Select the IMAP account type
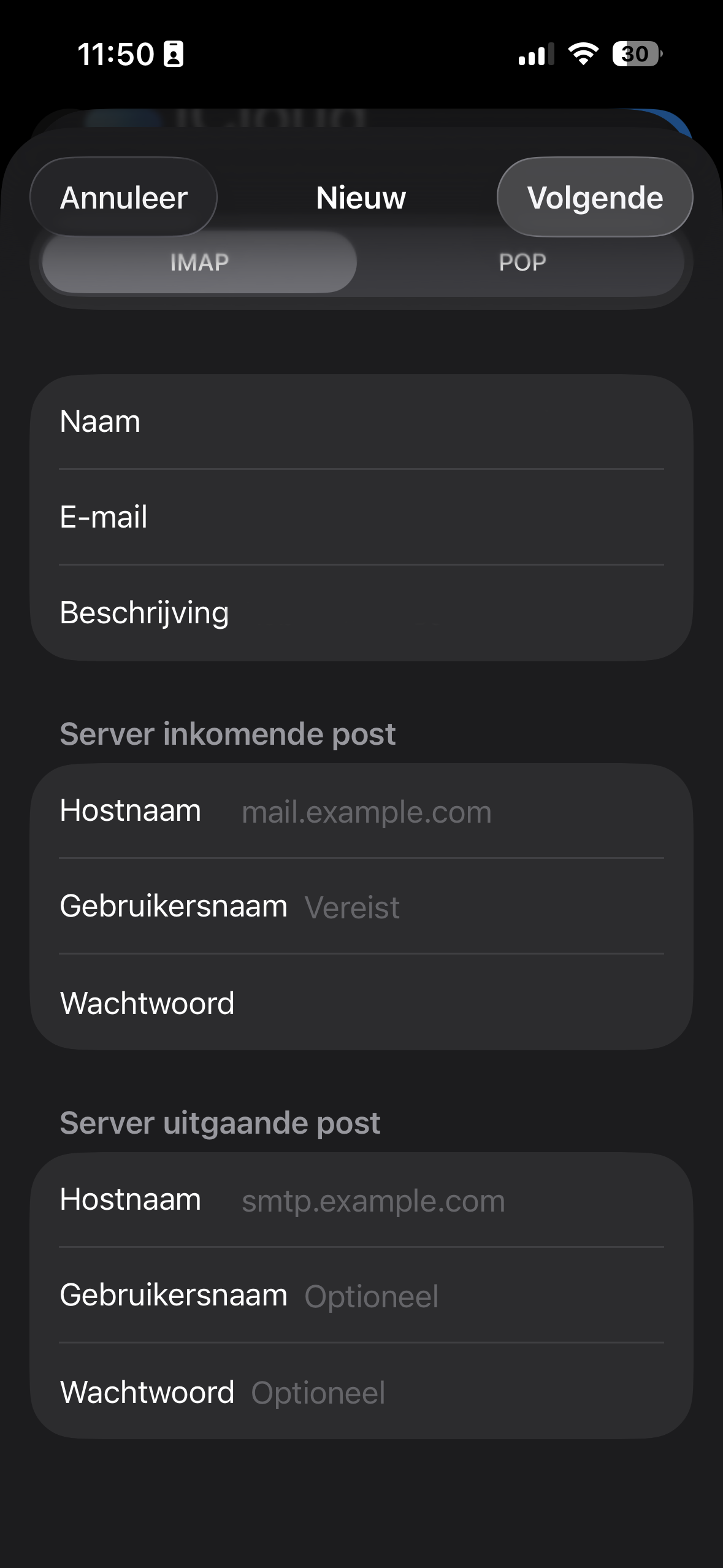 click(199, 263)
